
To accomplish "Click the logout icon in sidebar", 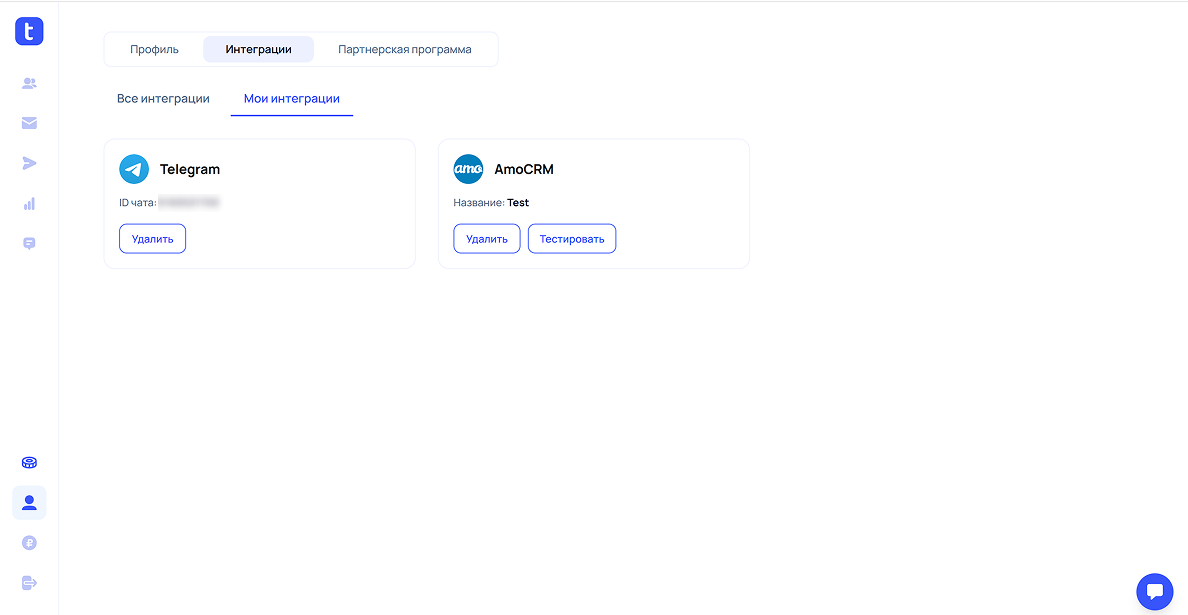I will 29,583.
